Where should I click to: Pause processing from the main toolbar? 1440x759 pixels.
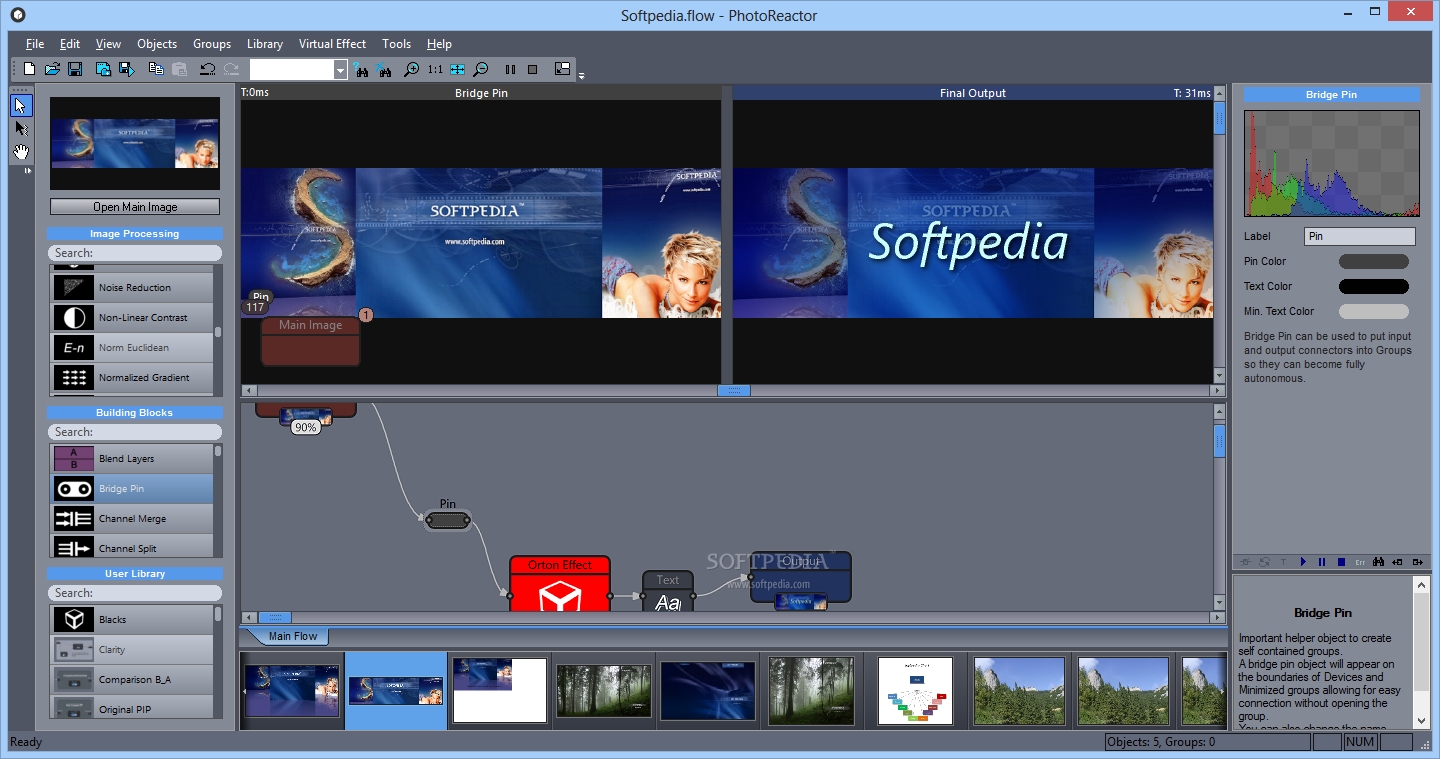[510, 70]
